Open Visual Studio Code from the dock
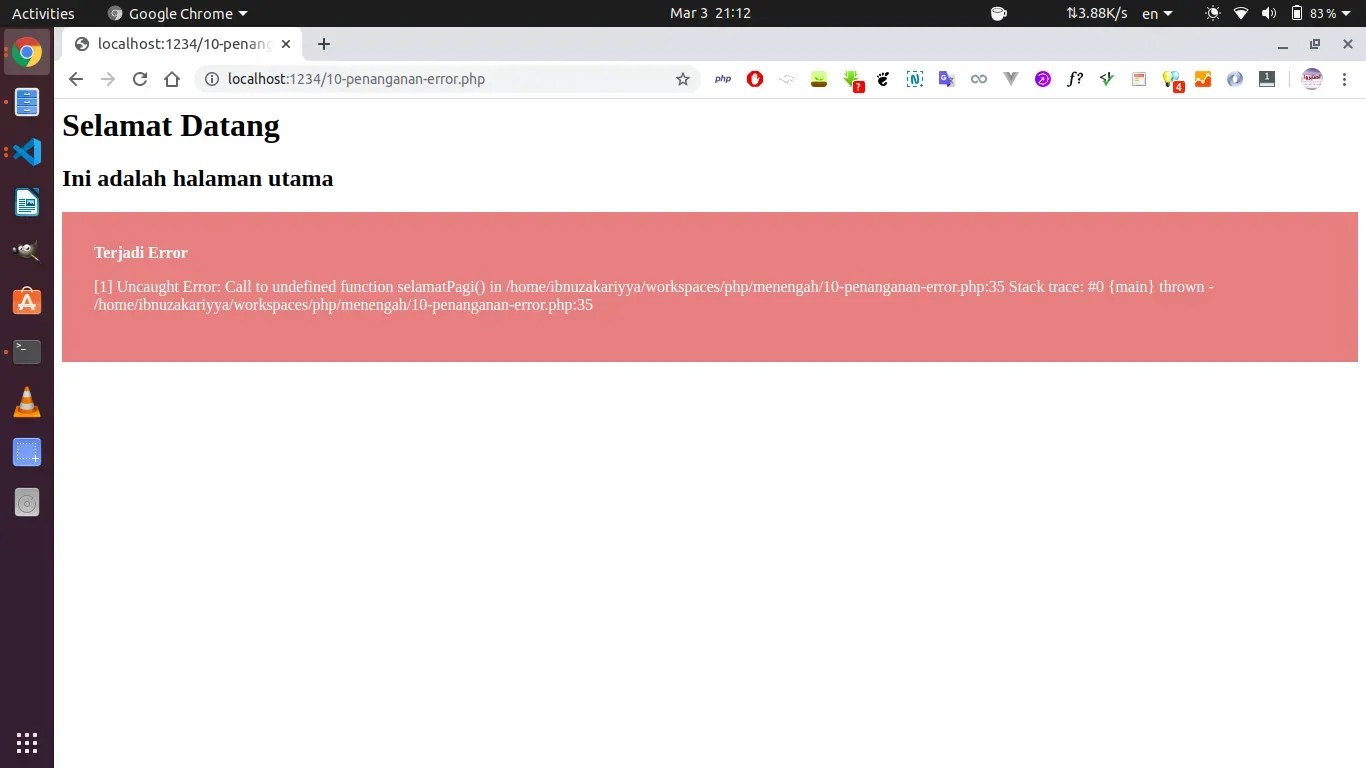This screenshot has height=768, width=1366. click(26, 151)
